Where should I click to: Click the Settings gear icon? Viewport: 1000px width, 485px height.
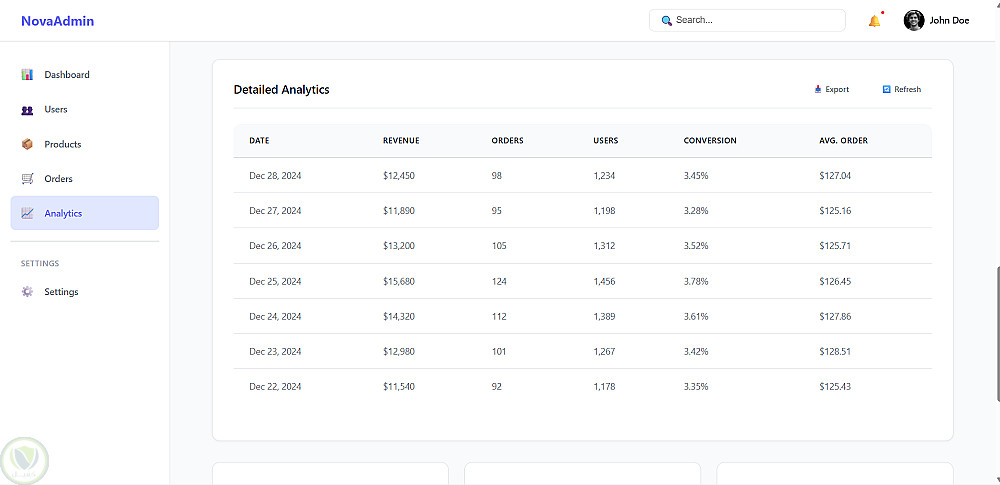(27, 292)
